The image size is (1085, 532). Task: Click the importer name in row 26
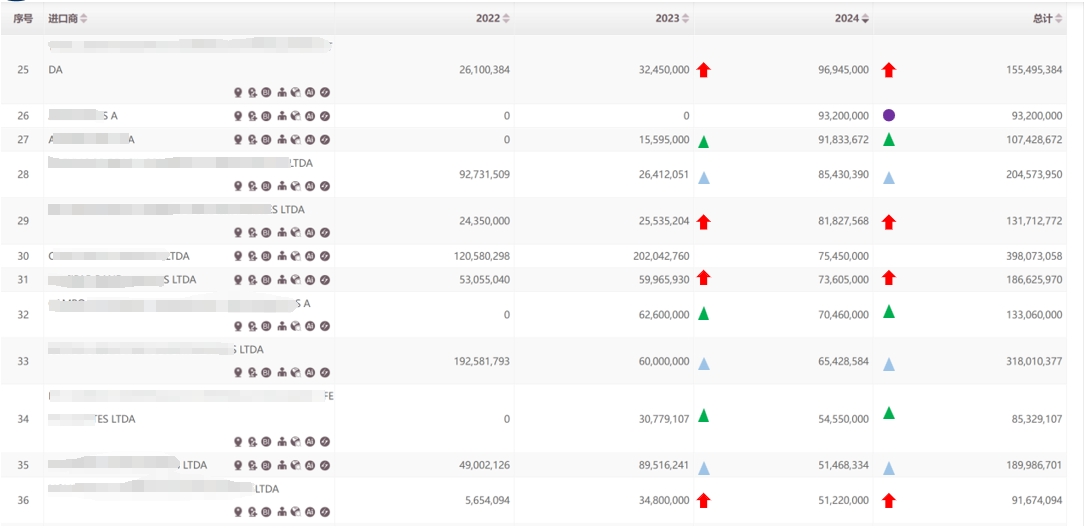click(x=83, y=116)
